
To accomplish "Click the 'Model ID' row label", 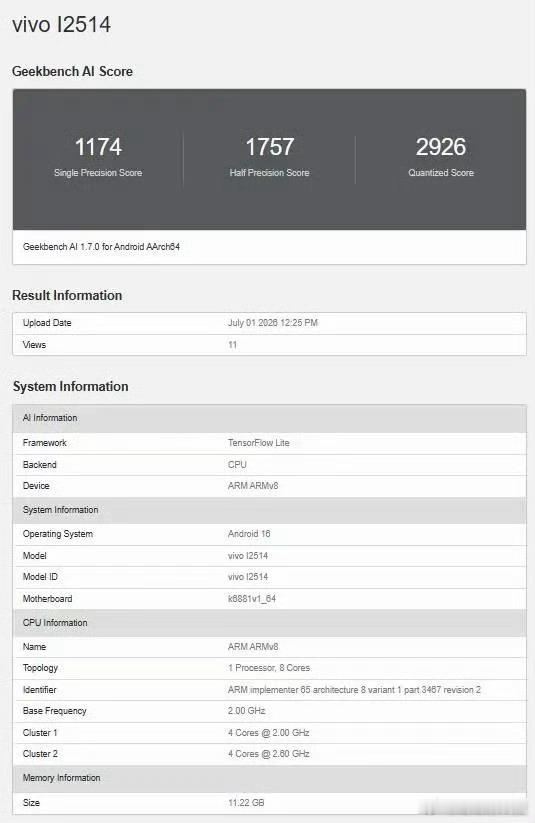I will coord(40,577).
